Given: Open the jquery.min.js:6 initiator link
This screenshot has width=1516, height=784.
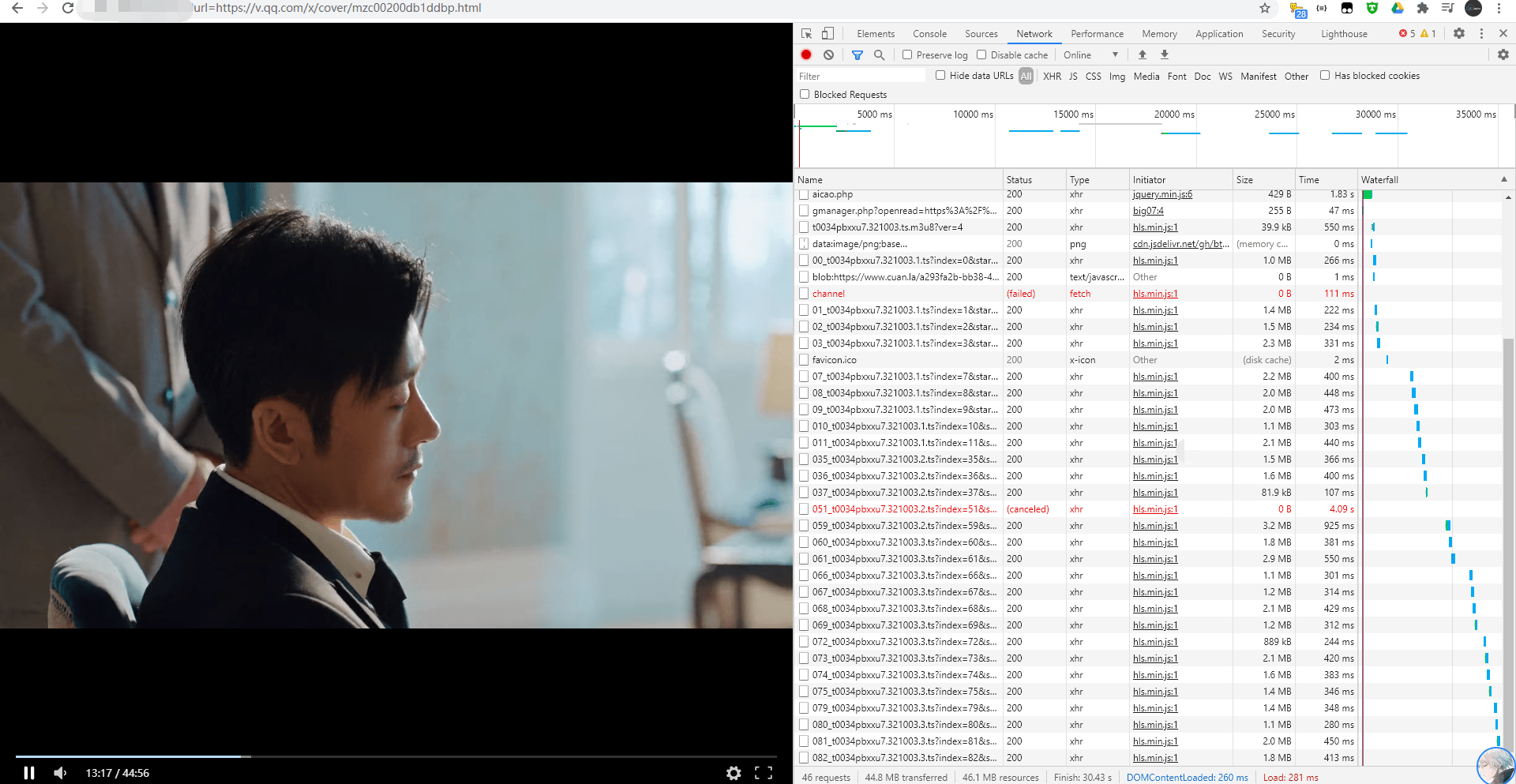Looking at the screenshot, I should click(1162, 194).
